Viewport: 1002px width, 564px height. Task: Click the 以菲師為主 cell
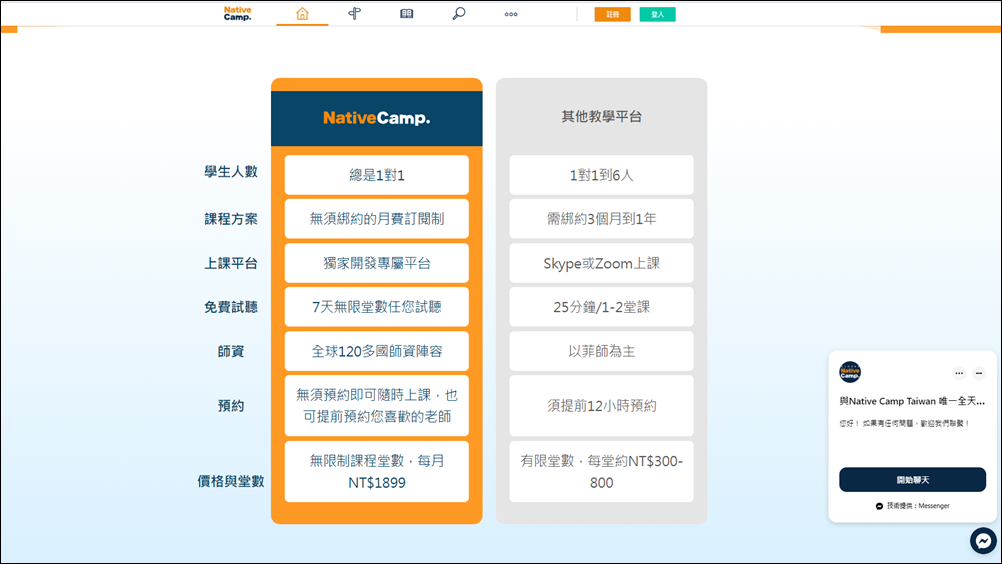tap(601, 351)
